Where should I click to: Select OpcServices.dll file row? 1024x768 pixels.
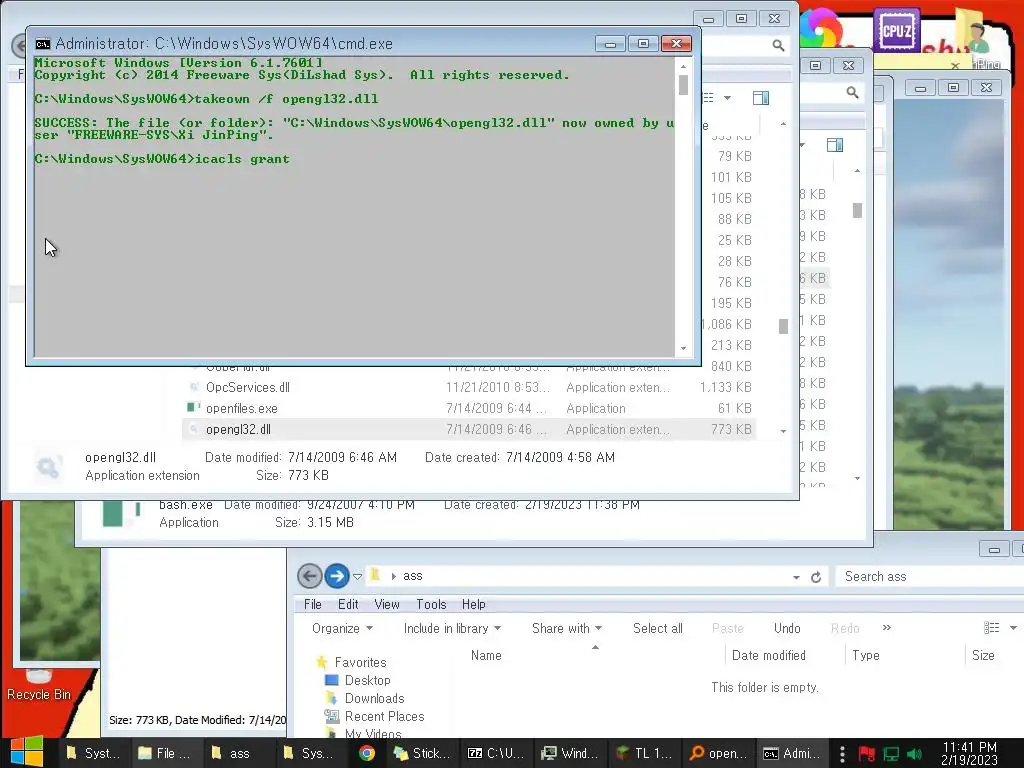click(468, 387)
